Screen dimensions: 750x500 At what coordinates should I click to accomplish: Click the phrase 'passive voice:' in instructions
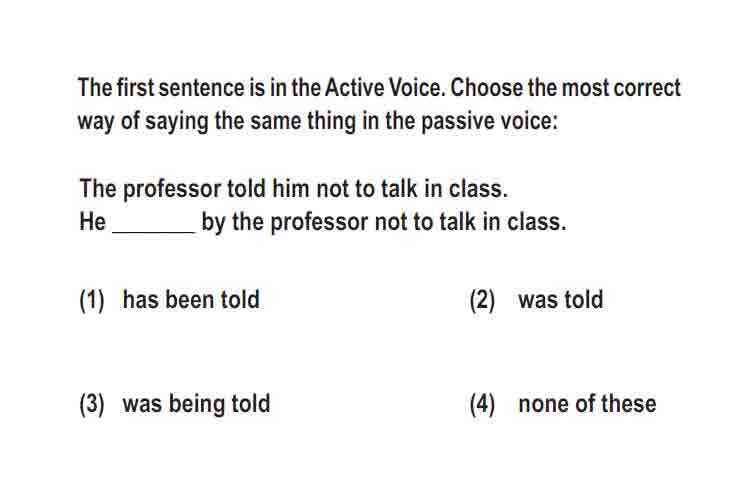coord(489,121)
